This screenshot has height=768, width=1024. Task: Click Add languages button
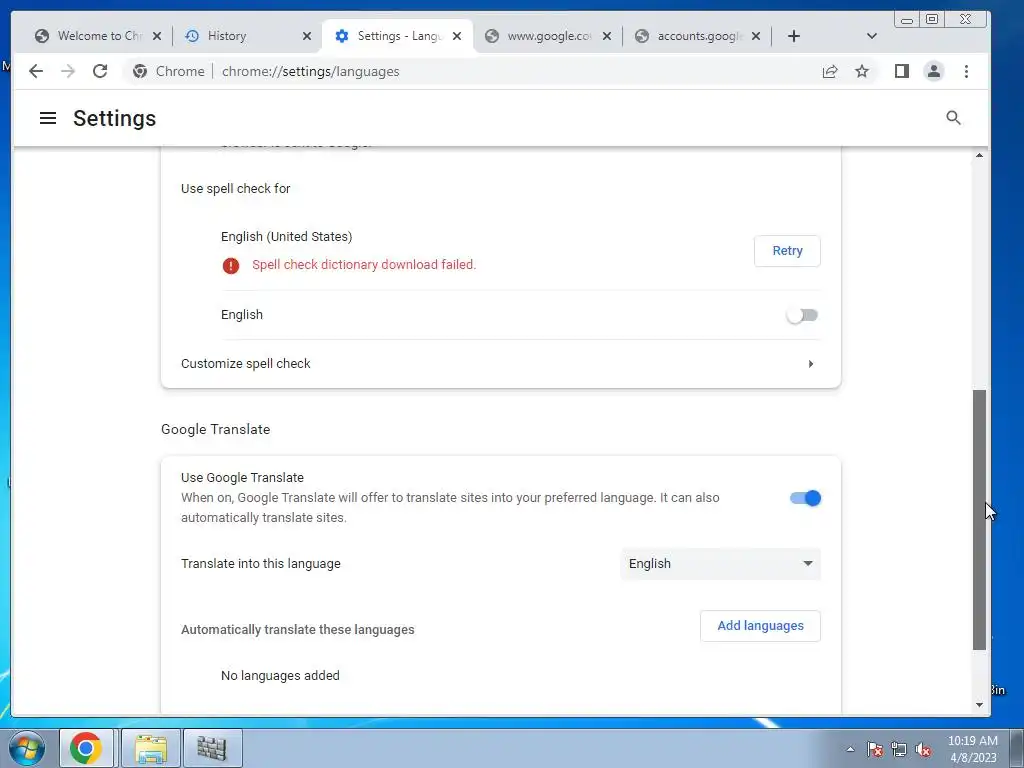click(x=760, y=626)
